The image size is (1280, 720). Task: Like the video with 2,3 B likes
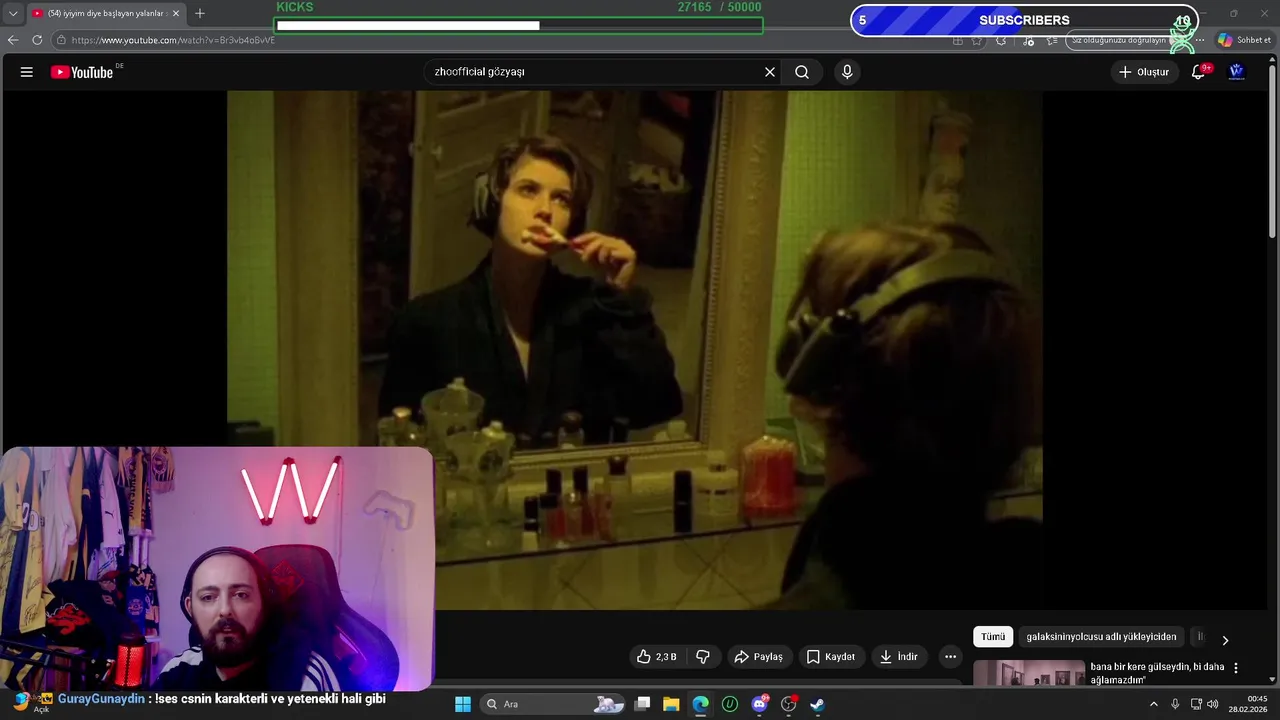[657, 657]
